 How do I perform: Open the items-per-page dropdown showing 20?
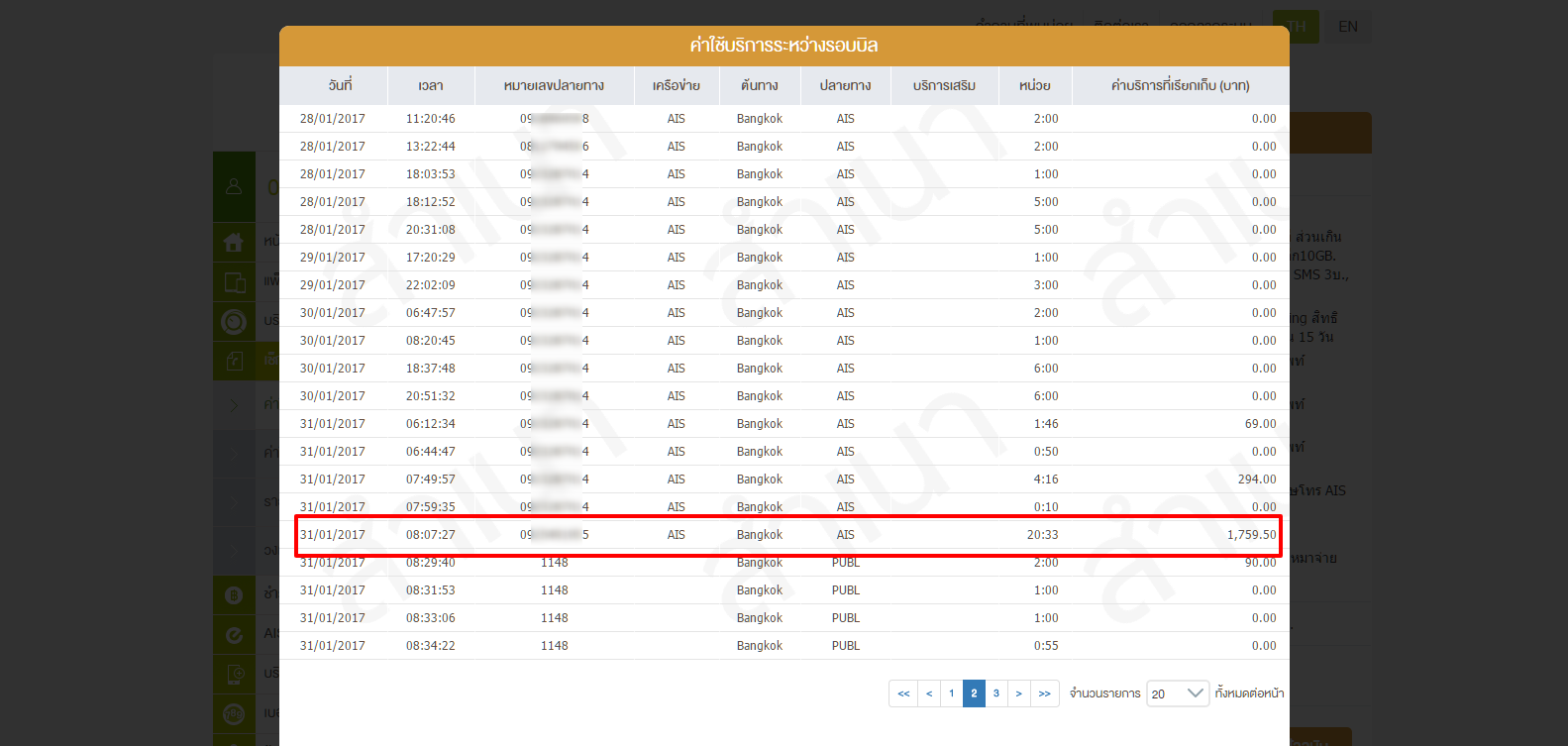click(x=1178, y=693)
